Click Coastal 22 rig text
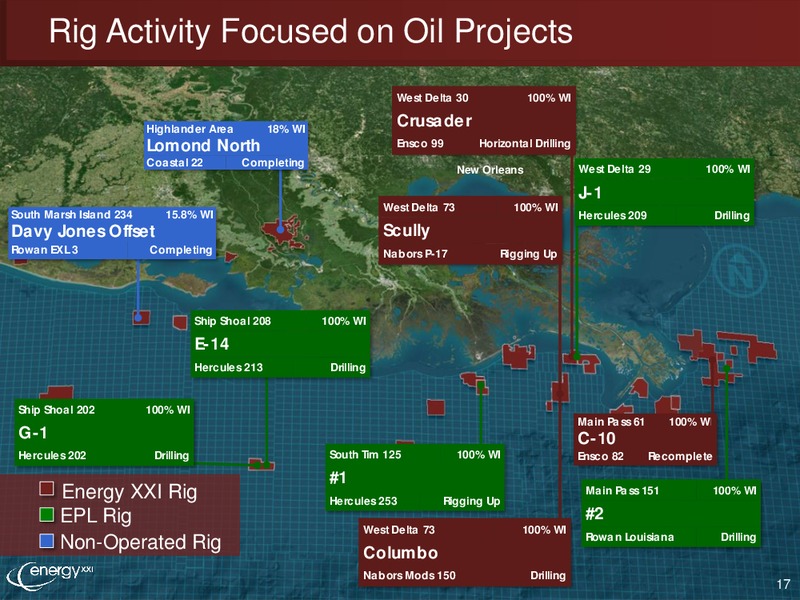The height and width of the screenshot is (600, 800). (174, 163)
